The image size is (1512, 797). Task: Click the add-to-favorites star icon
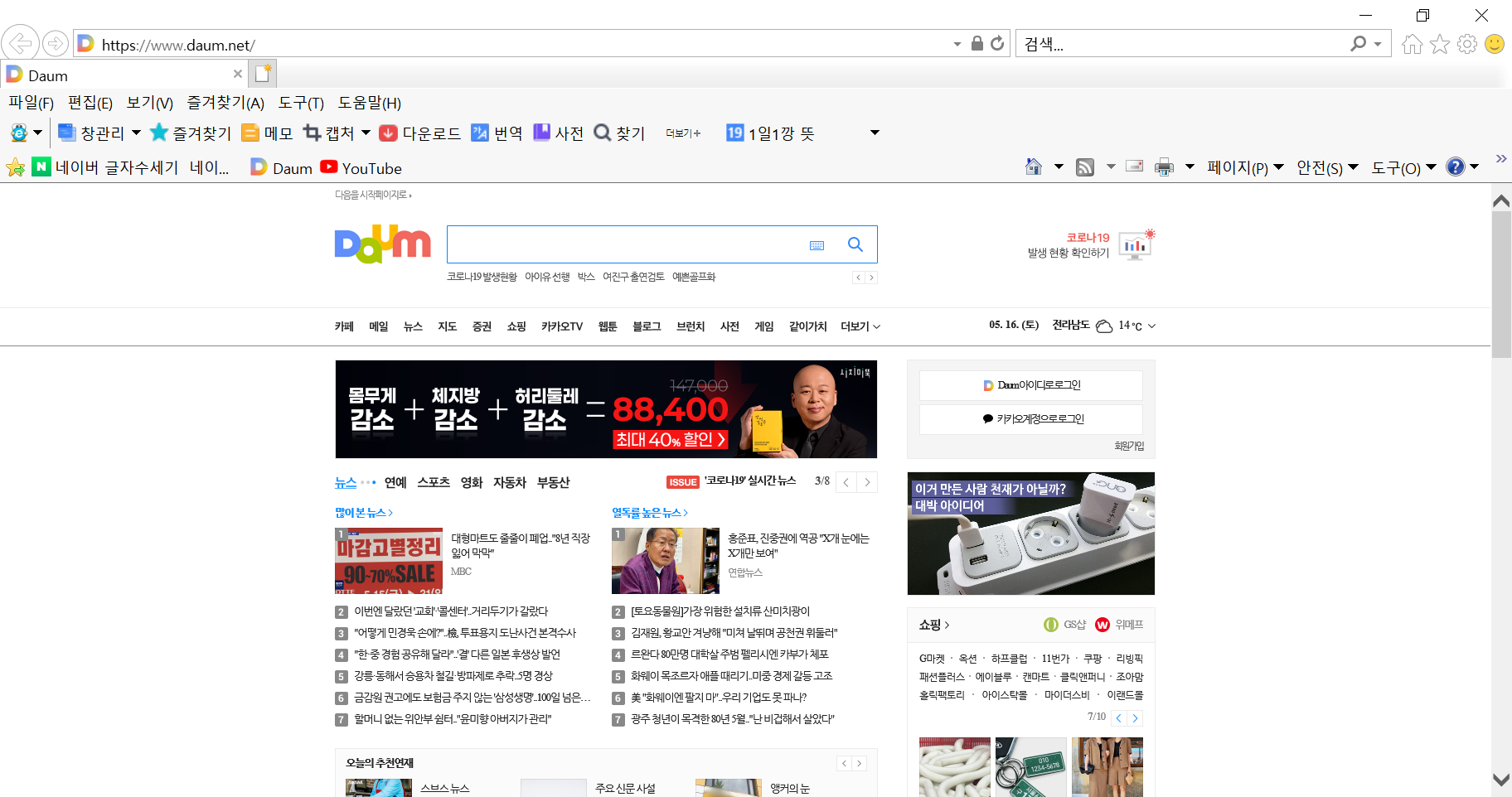click(16, 167)
